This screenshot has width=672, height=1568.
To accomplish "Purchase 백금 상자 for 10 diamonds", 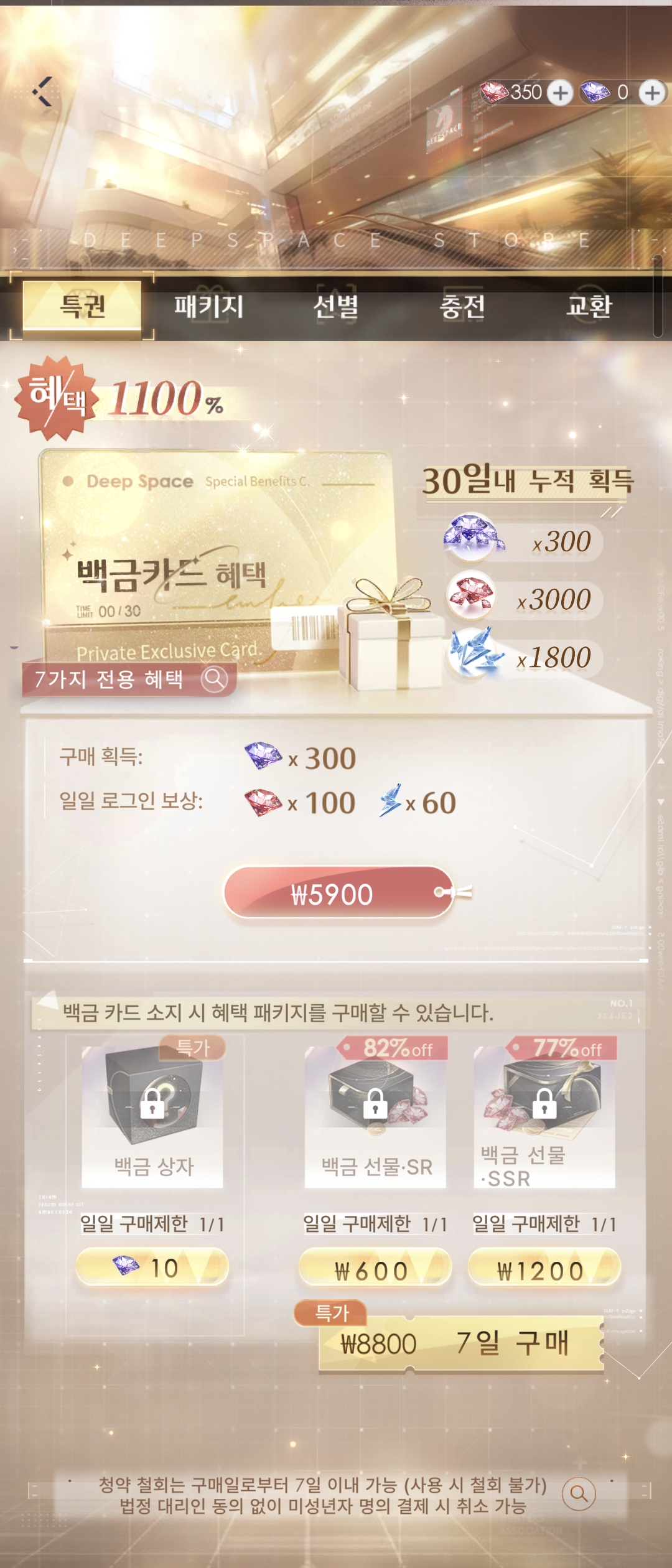I will click(152, 1267).
